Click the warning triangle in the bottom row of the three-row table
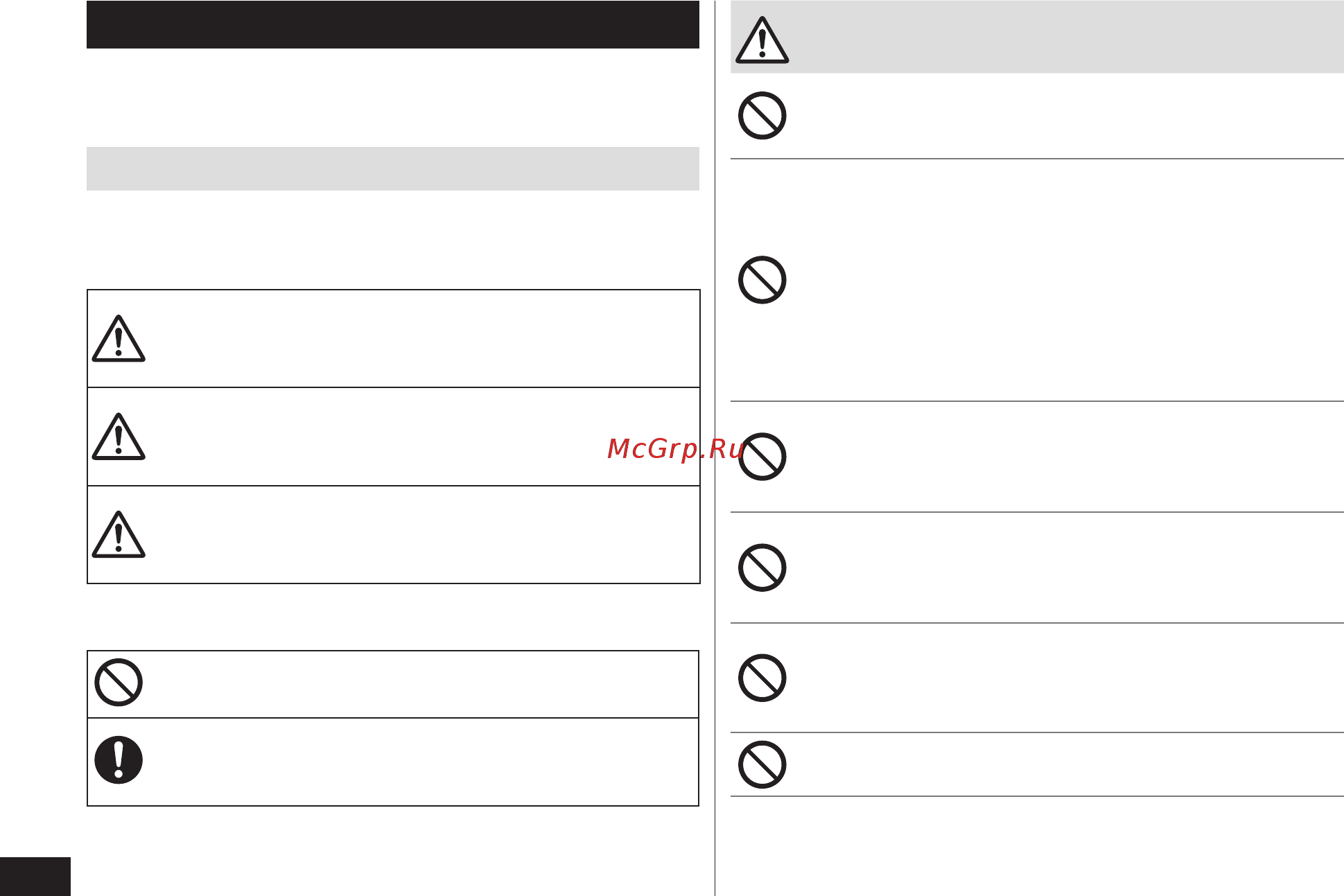Viewport: 1344px width, 896px height. [119, 534]
